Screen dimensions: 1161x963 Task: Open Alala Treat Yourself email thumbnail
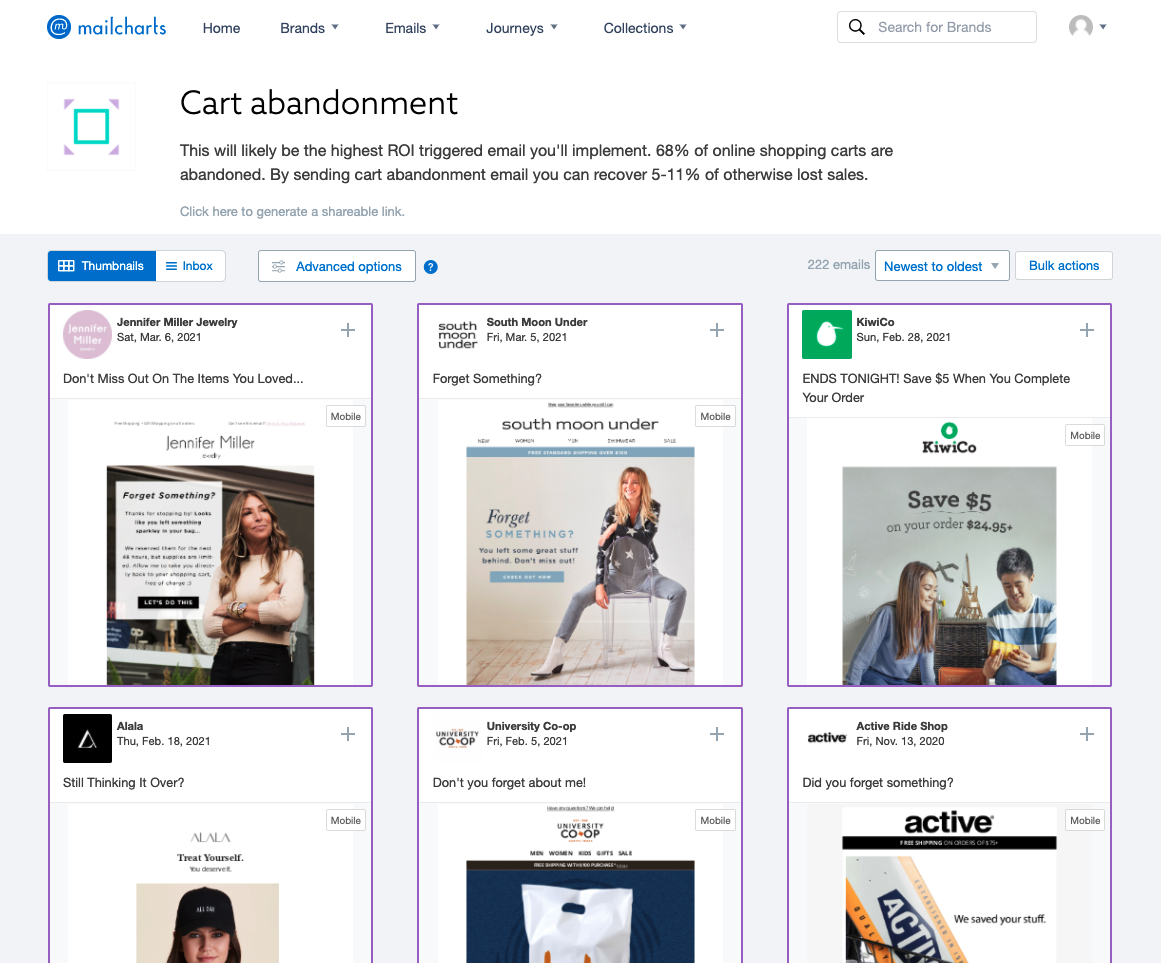(x=210, y=885)
